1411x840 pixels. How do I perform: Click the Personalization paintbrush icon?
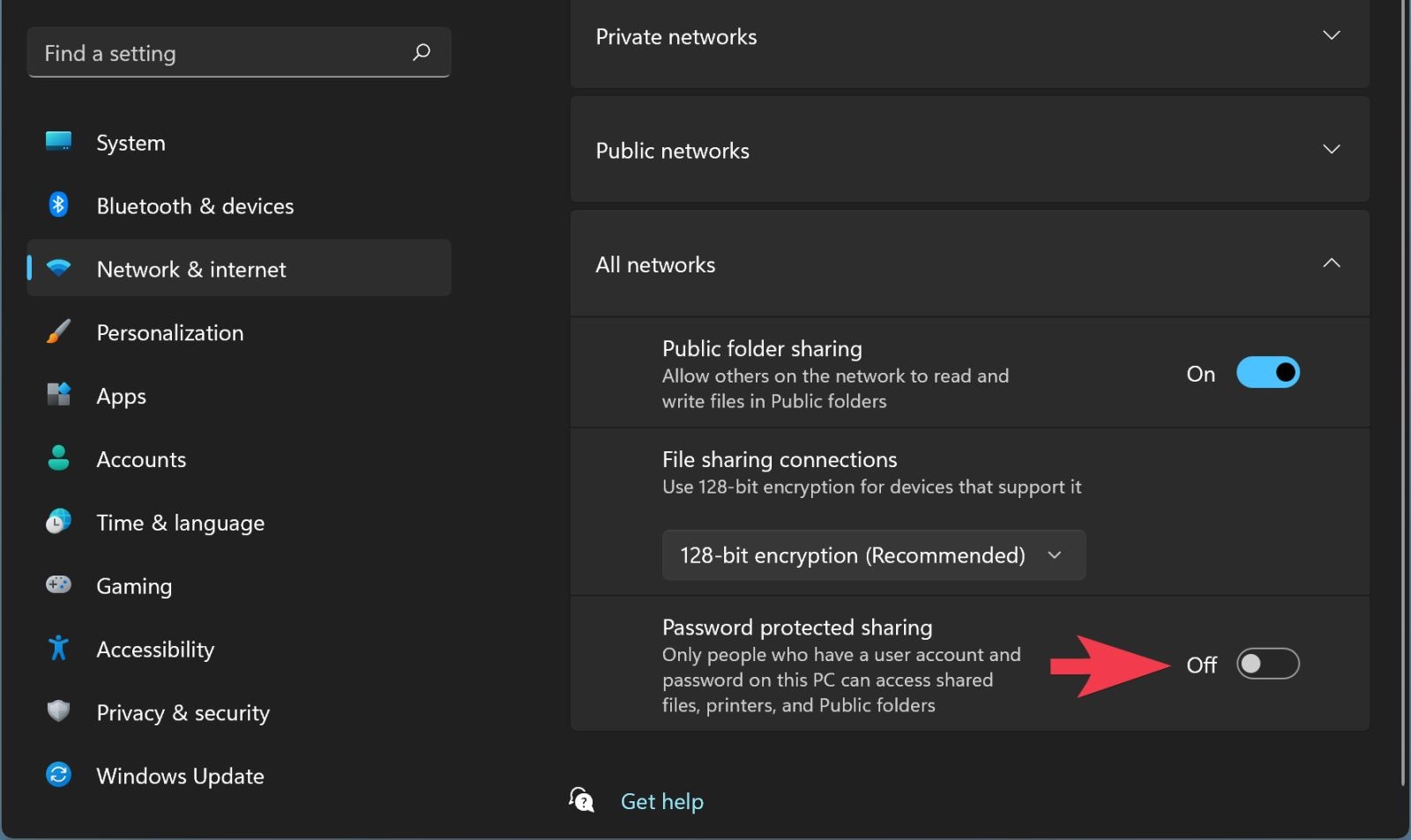58,331
